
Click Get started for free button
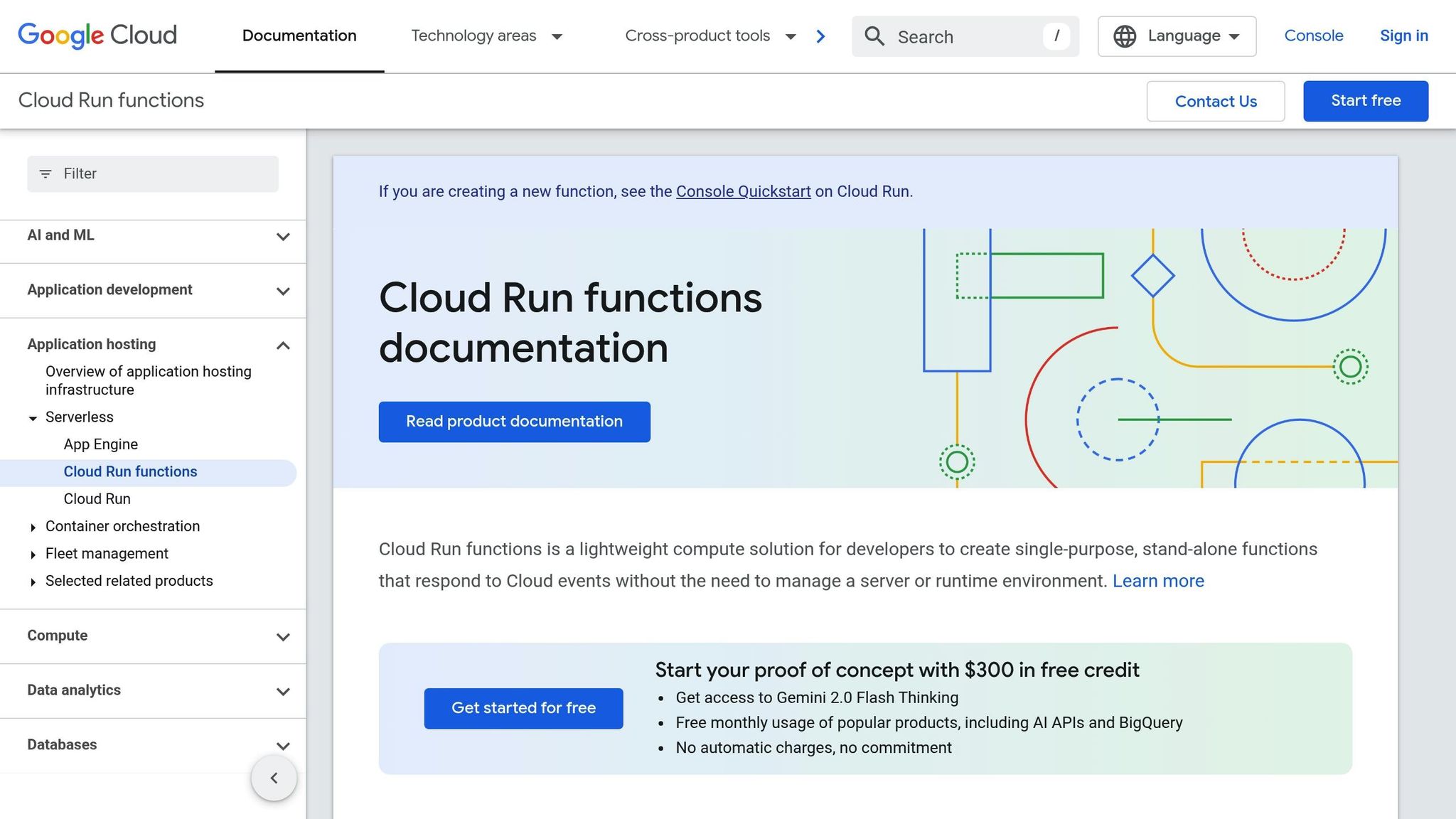[524, 708]
